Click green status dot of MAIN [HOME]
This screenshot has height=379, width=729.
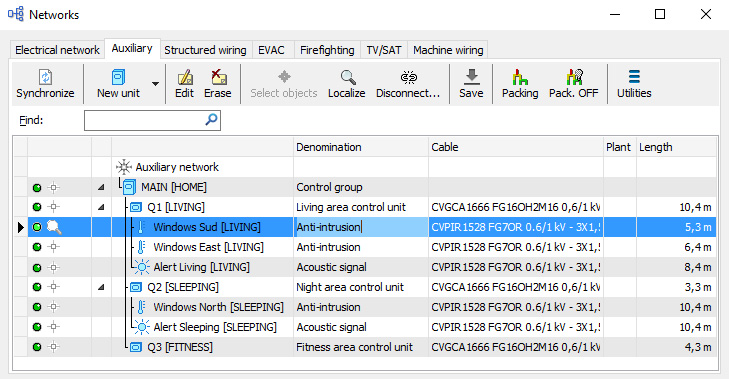(37, 188)
